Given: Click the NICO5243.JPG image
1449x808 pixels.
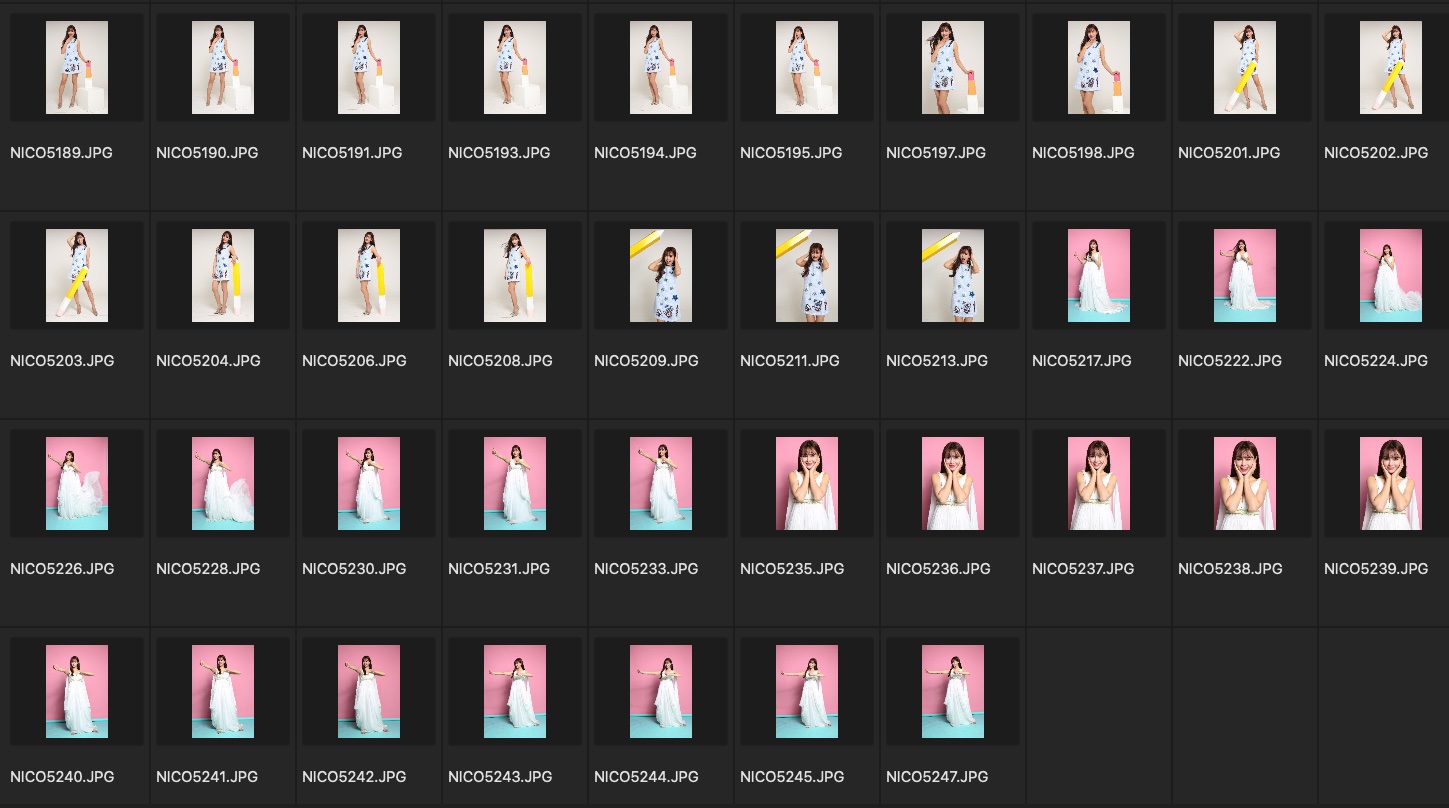Looking at the screenshot, I should click(x=515, y=692).
